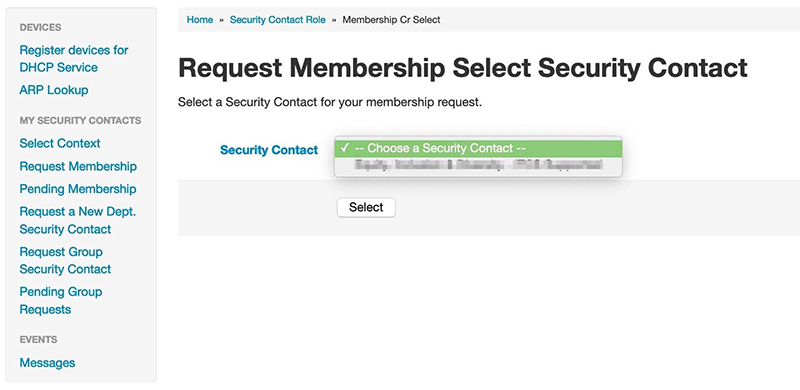The height and width of the screenshot is (390, 800).
Task: Open Request Membership in sidebar
Action: point(78,166)
